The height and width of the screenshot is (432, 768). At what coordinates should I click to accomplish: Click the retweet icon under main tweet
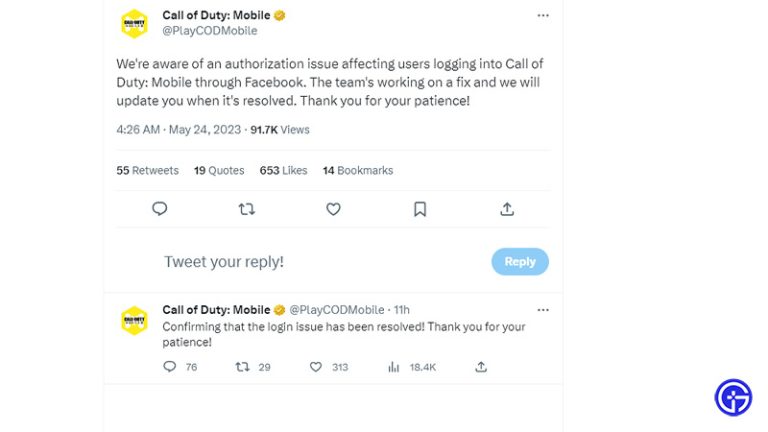[x=246, y=209]
